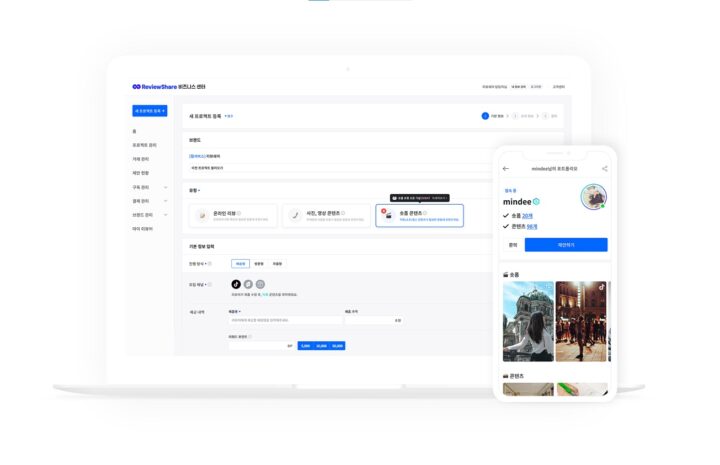Select the first outlined progress-type option
Viewport: 720px width, 465px height.
241,264
